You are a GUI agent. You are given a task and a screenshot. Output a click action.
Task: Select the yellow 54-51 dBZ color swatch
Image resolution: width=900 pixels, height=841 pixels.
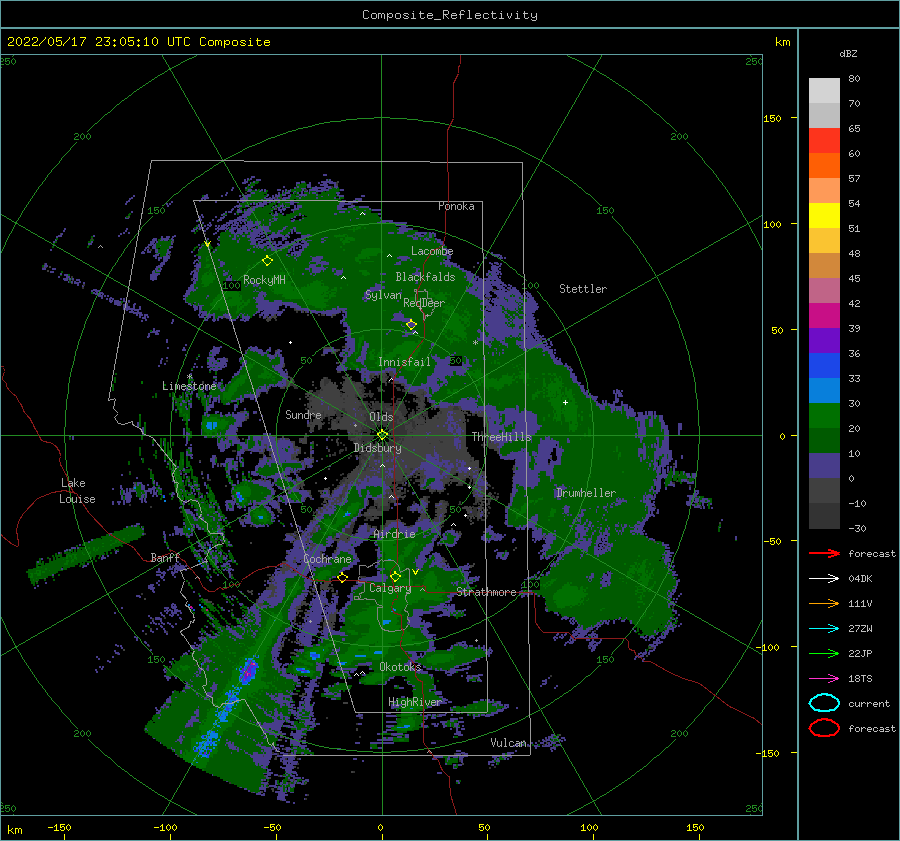[x=824, y=216]
